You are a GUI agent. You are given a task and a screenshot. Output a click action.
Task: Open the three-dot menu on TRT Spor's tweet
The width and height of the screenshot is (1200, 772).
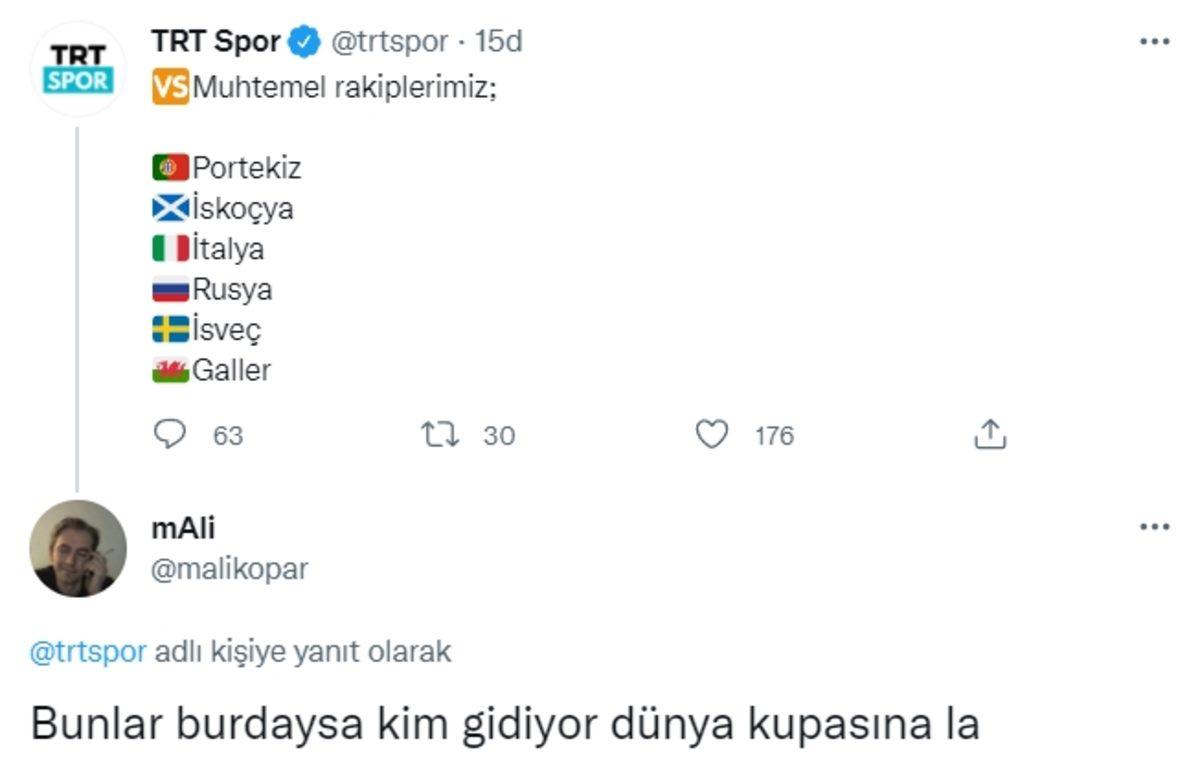tap(1157, 40)
